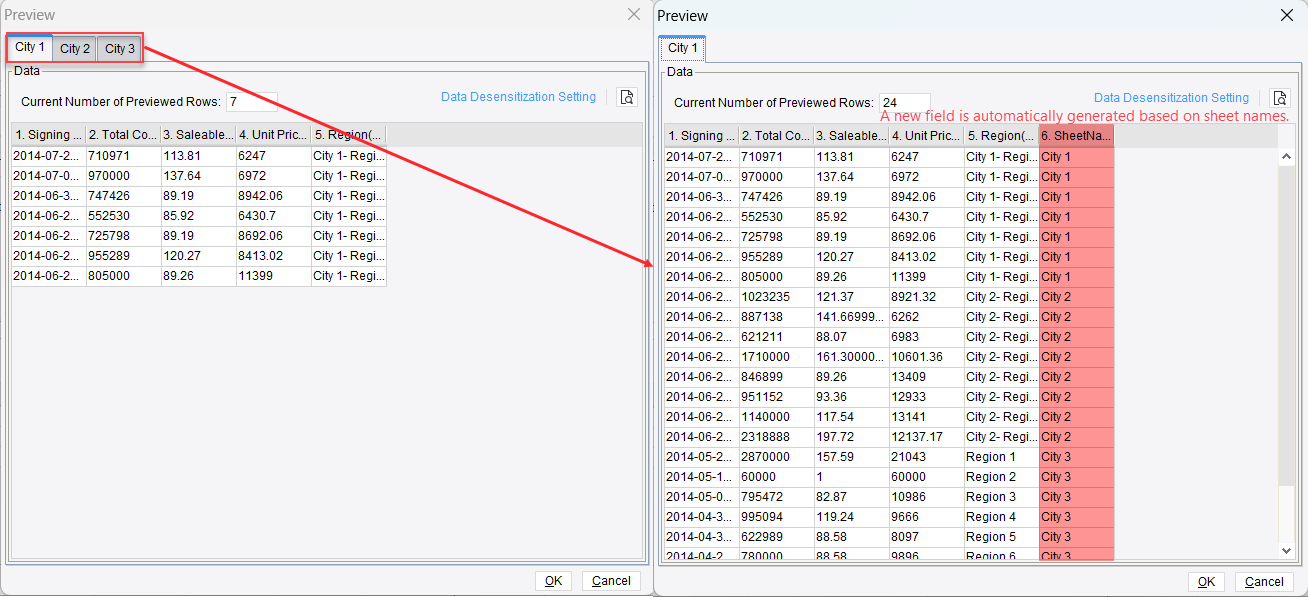Image resolution: width=1308 pixels, height=597 pixels.
Task: Click Cancel in left Preview window
Action: [611, 581]
